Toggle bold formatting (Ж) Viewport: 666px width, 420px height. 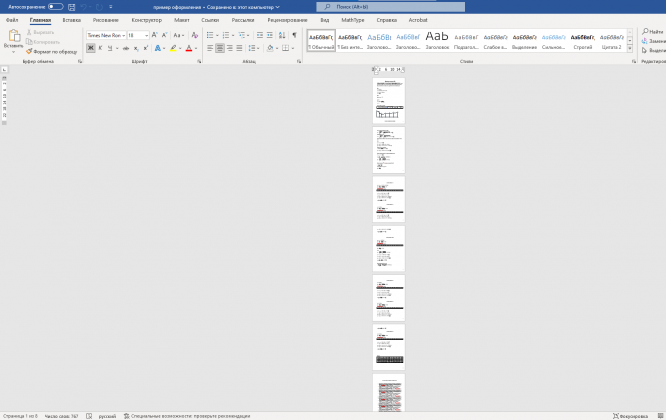[91, 47]
